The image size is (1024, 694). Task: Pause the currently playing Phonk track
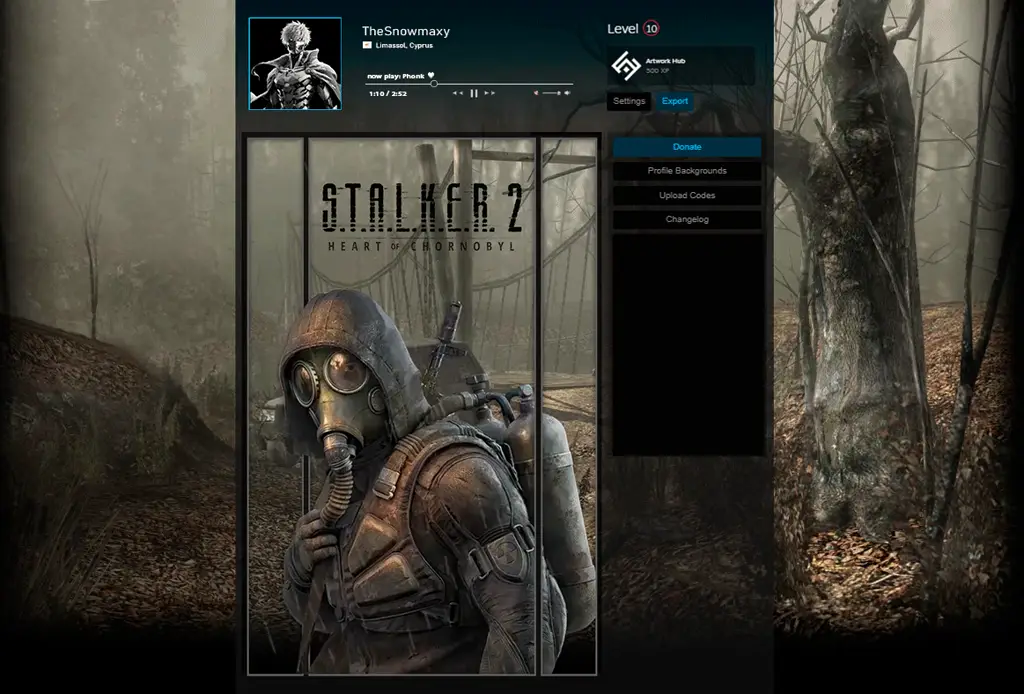coord(474,92)
